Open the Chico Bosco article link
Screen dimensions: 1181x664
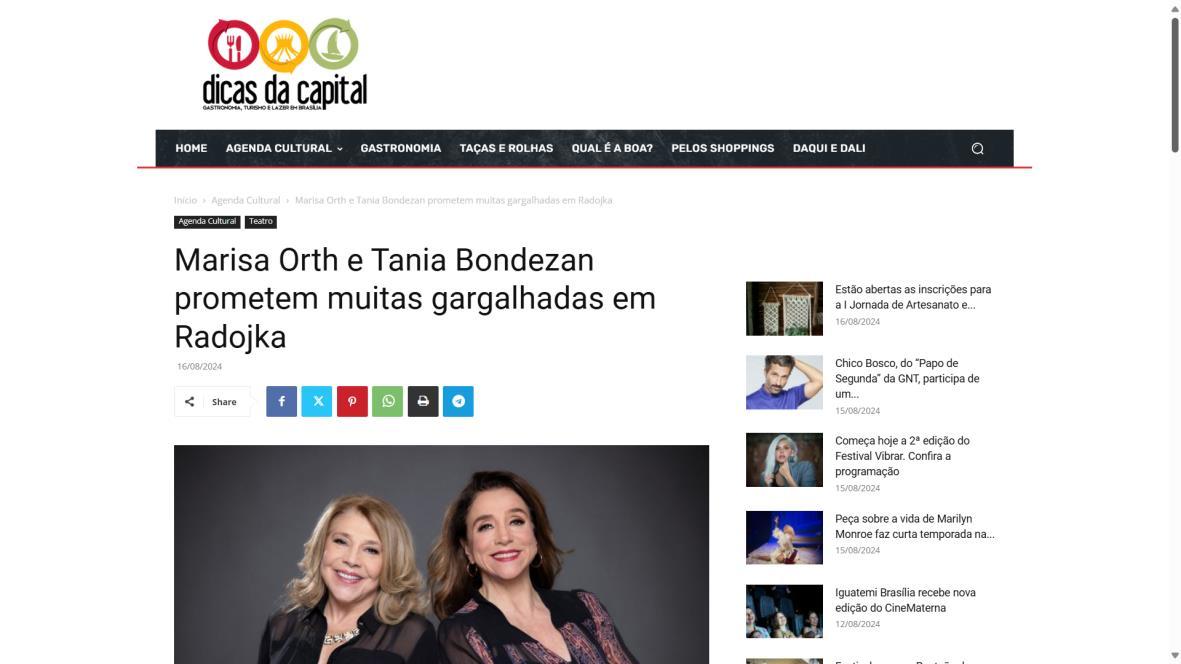pos(907,379)
